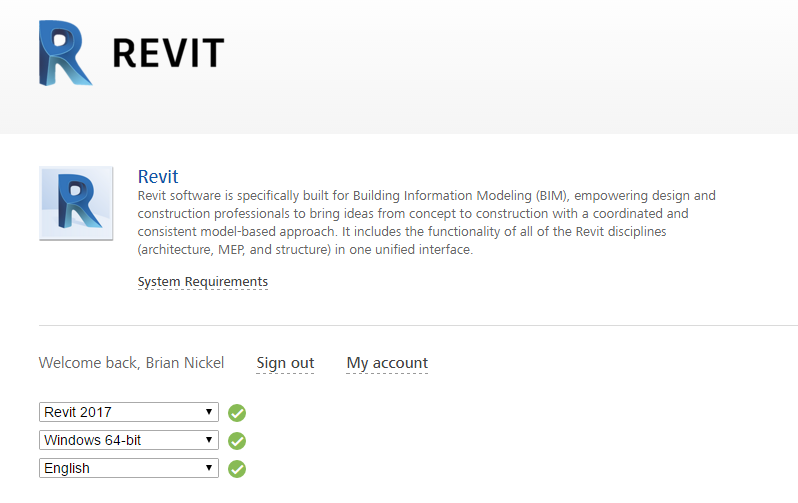Click the green checkmark beside English
Image resolution: width=798 pixels, height=503 pixels.
tap(237, 468)
